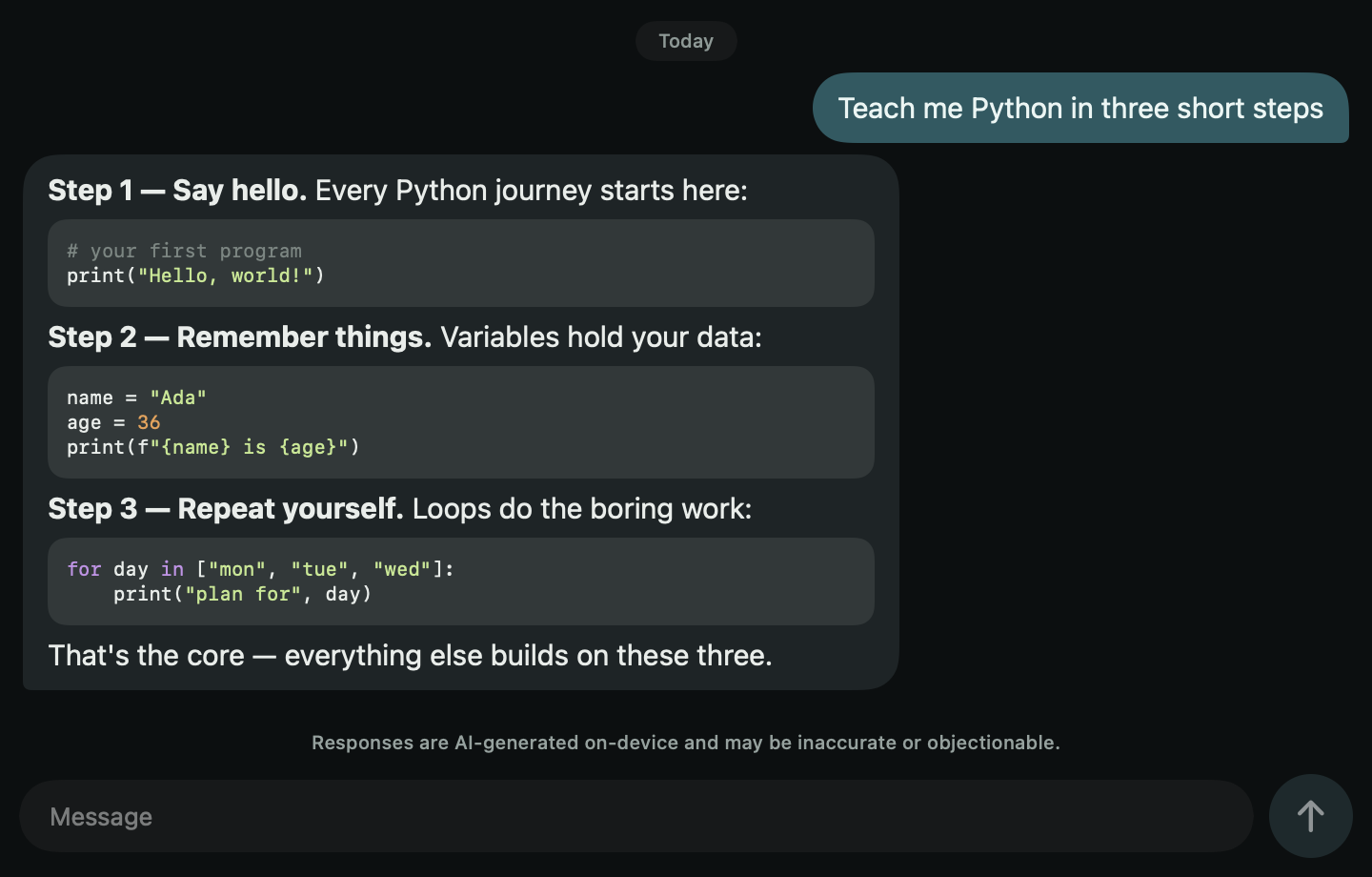1372x877 pixels.
Task: Select the user message about Python steps
Action: pyautogui.click(x=1080, y=108)
